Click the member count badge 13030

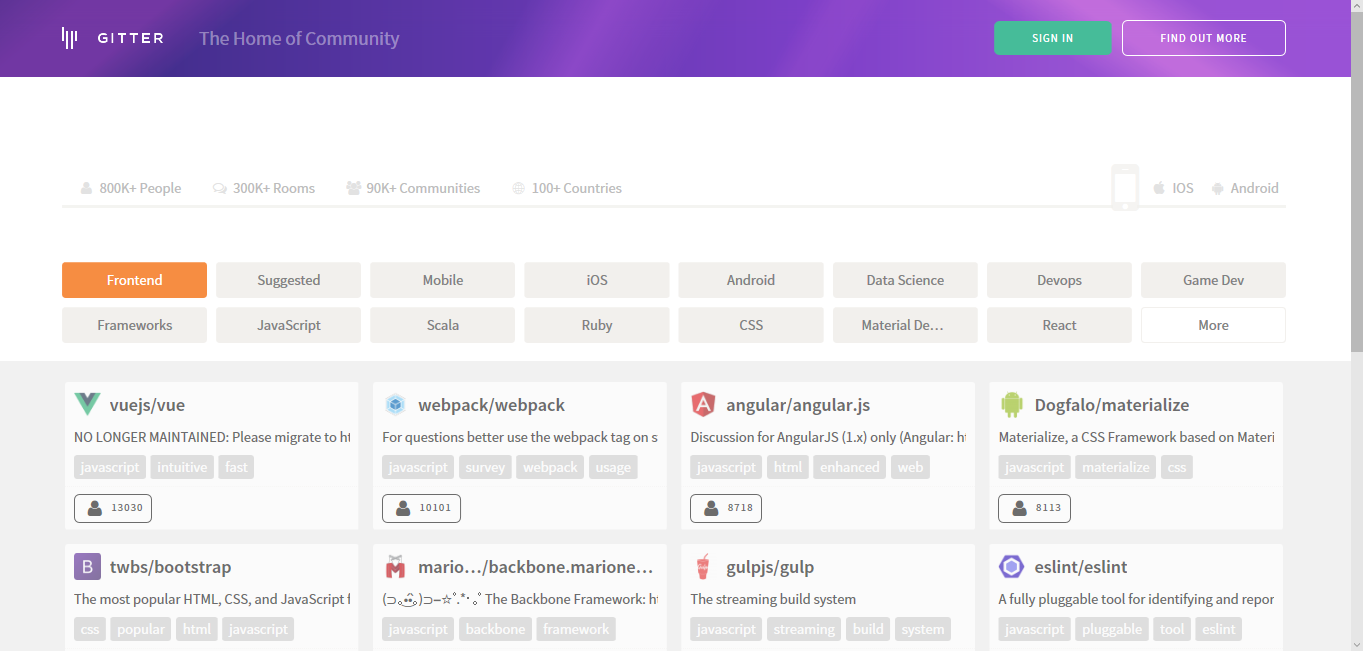point(113,508)
